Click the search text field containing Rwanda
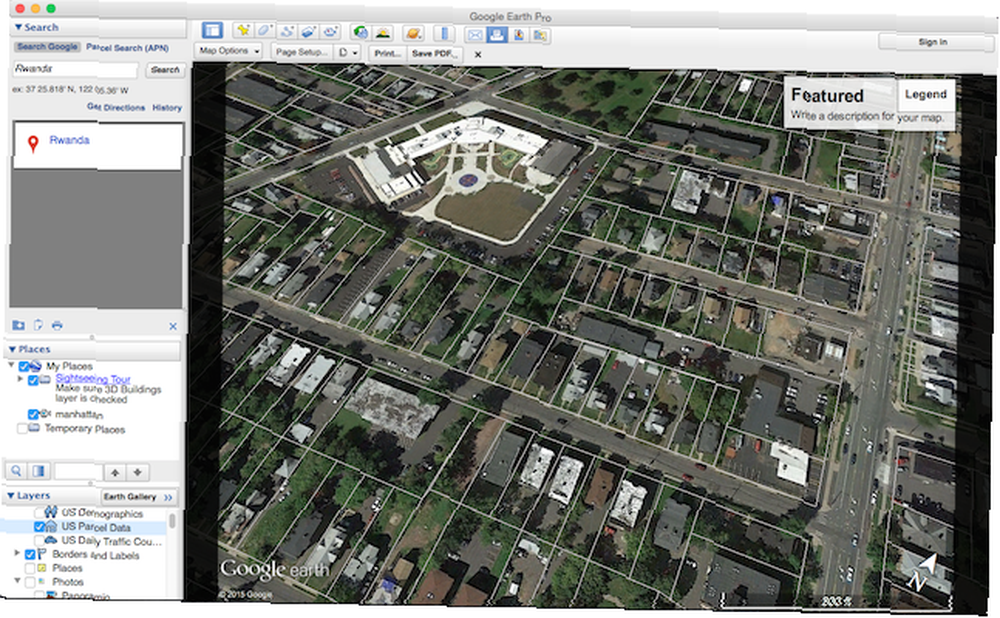The image size is (1000, 618). pos(75,69)
